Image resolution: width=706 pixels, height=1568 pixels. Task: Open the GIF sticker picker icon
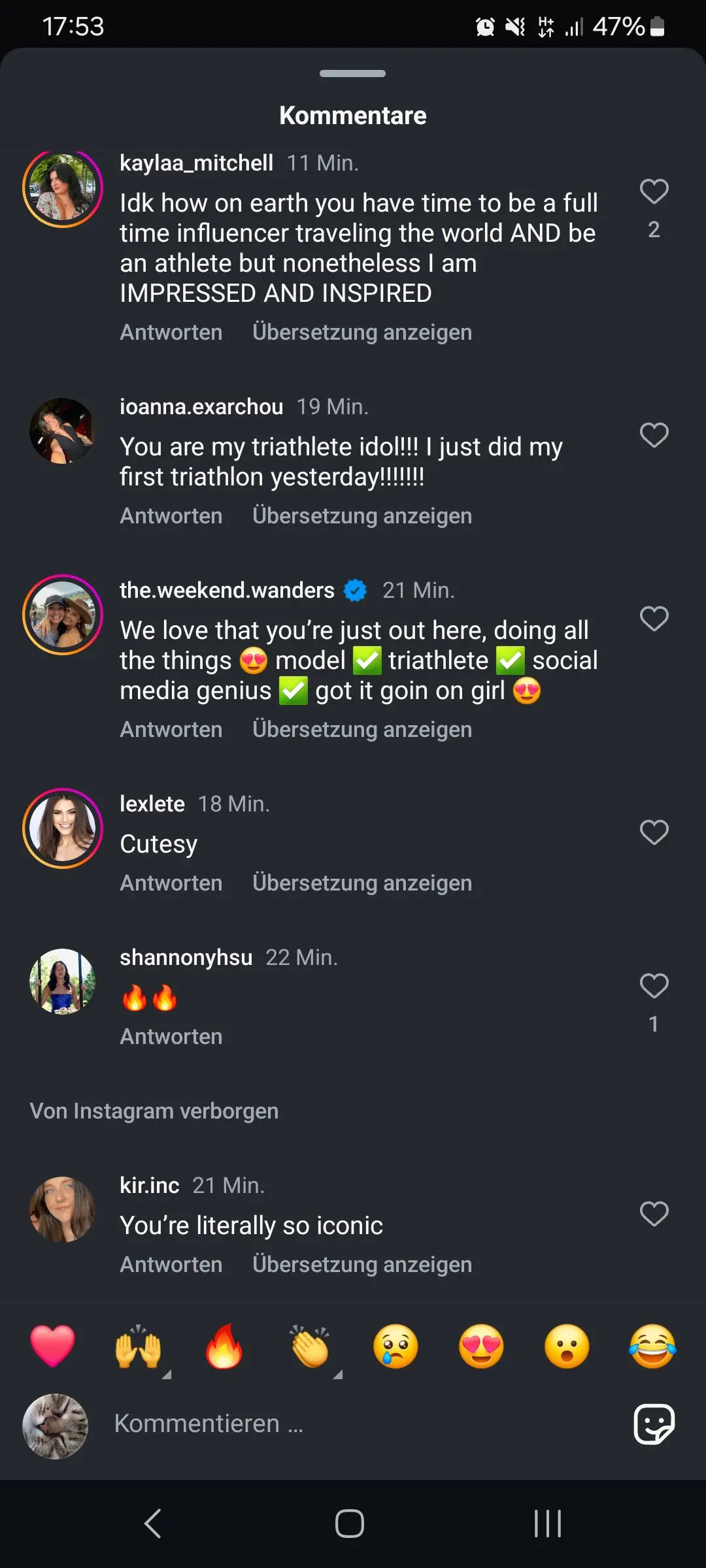tap(654, 1424)
